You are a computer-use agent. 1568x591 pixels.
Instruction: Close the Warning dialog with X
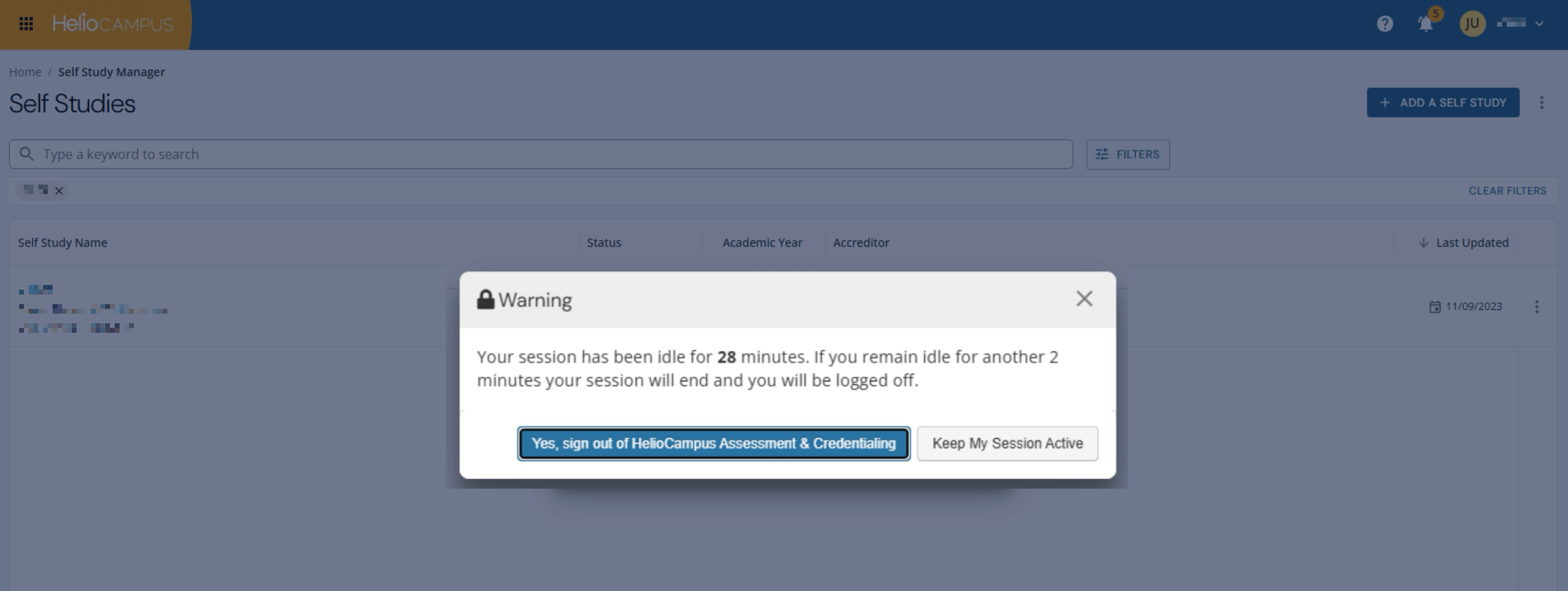click(1084, 299)
